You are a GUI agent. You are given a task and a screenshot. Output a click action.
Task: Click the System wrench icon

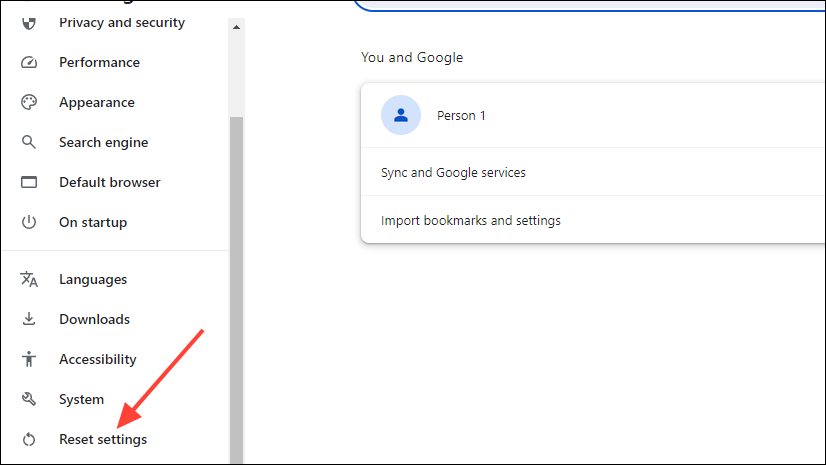point(29,399)
